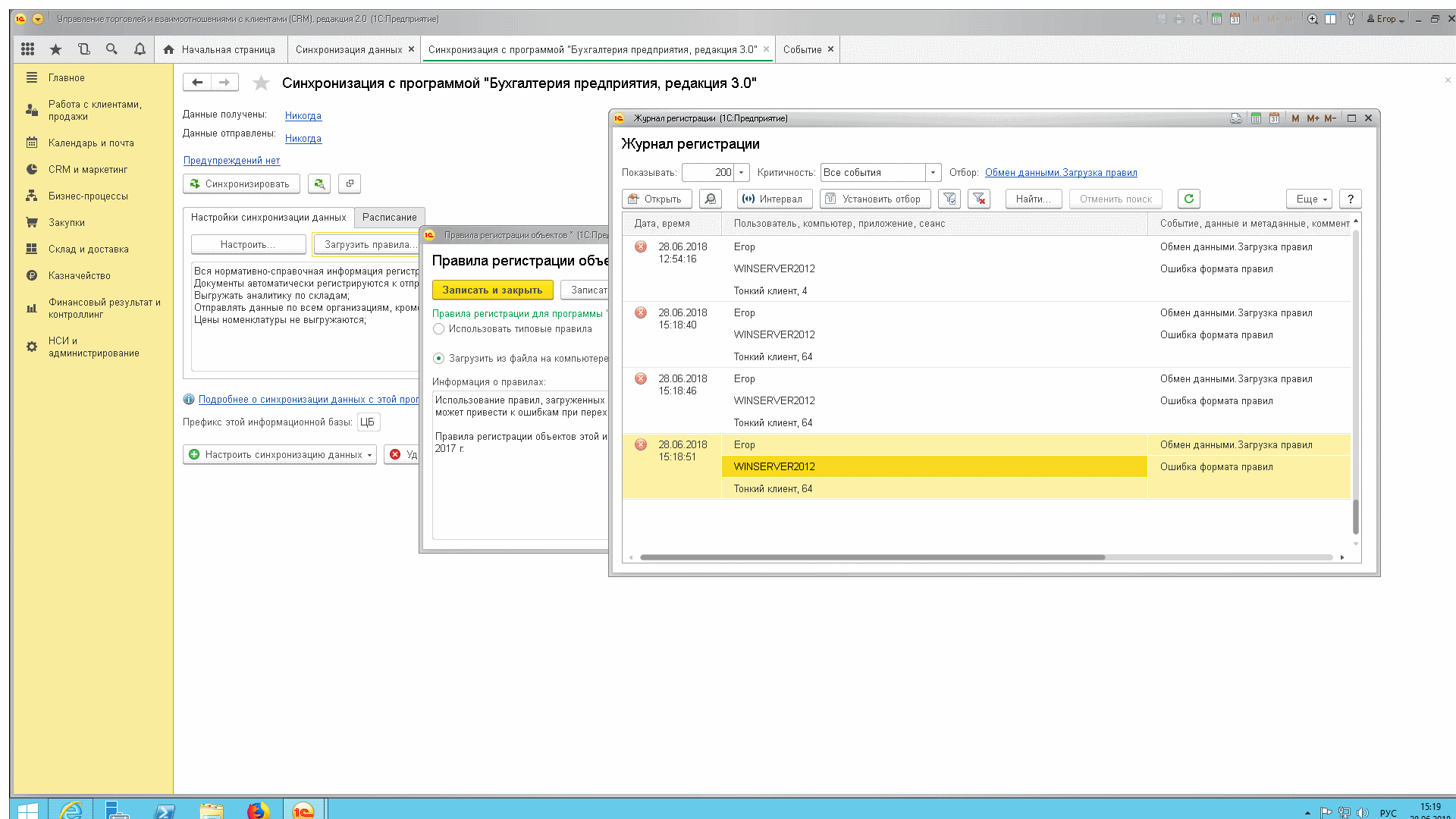Click M+ memory icon in journal title bar

click(1313, 118)
